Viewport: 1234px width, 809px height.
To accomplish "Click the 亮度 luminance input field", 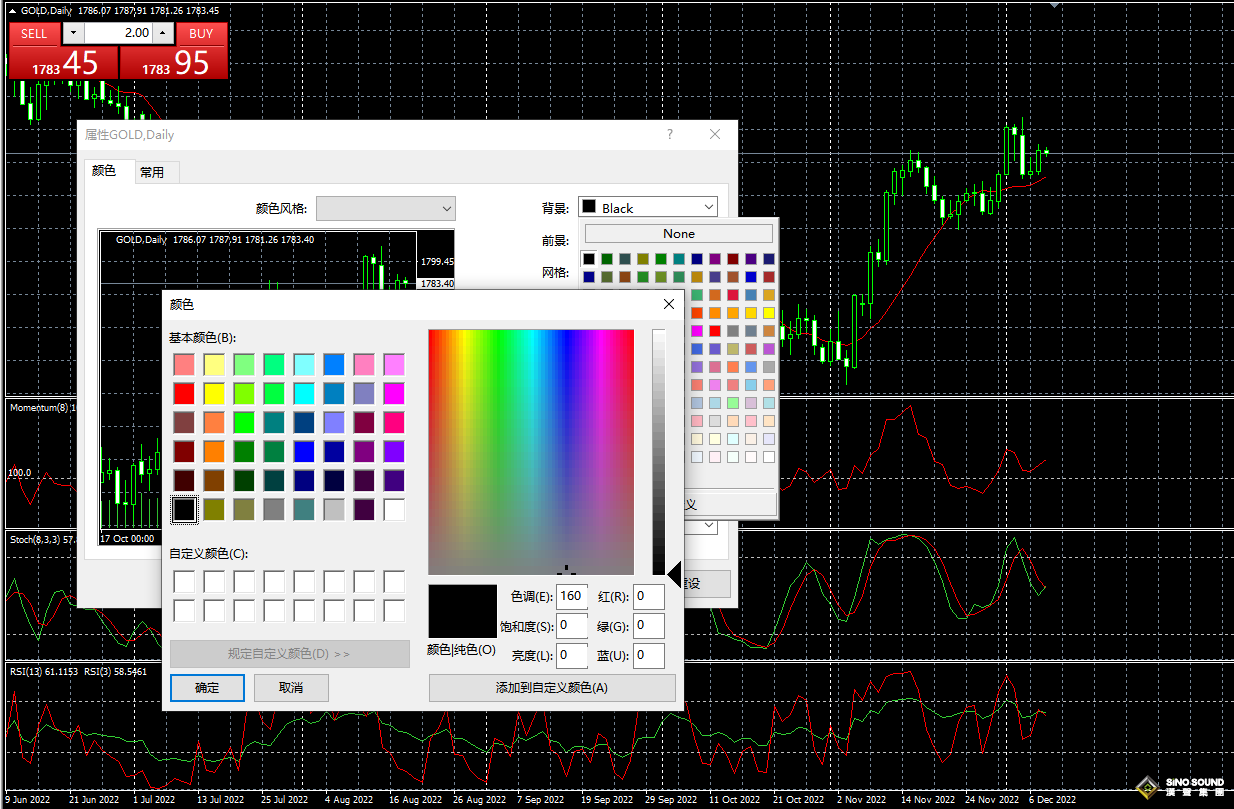I will [x=571, y=656].
